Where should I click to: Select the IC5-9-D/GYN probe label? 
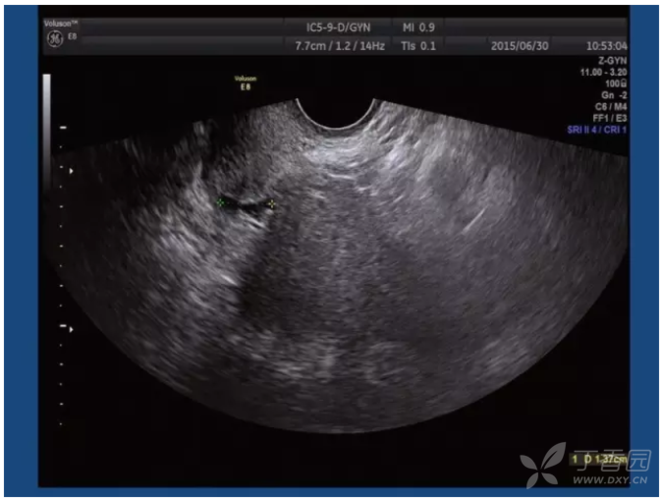[338, 27]
